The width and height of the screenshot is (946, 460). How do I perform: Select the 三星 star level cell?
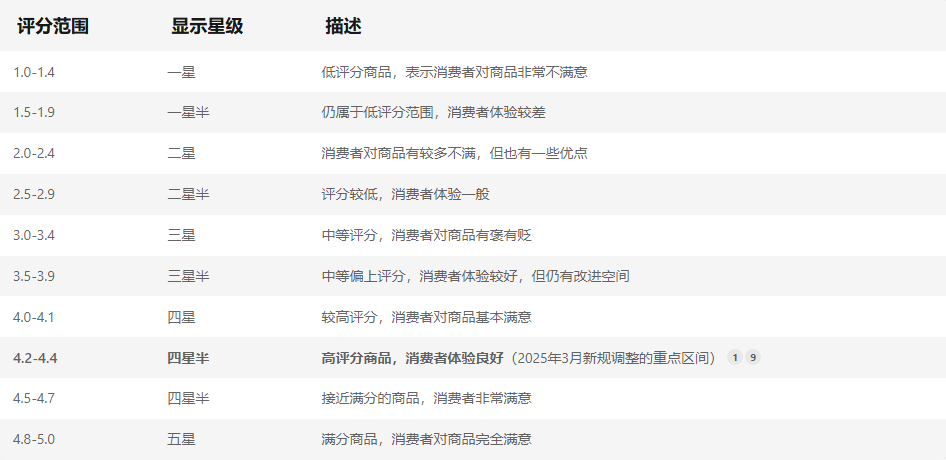tap(181, 235)
